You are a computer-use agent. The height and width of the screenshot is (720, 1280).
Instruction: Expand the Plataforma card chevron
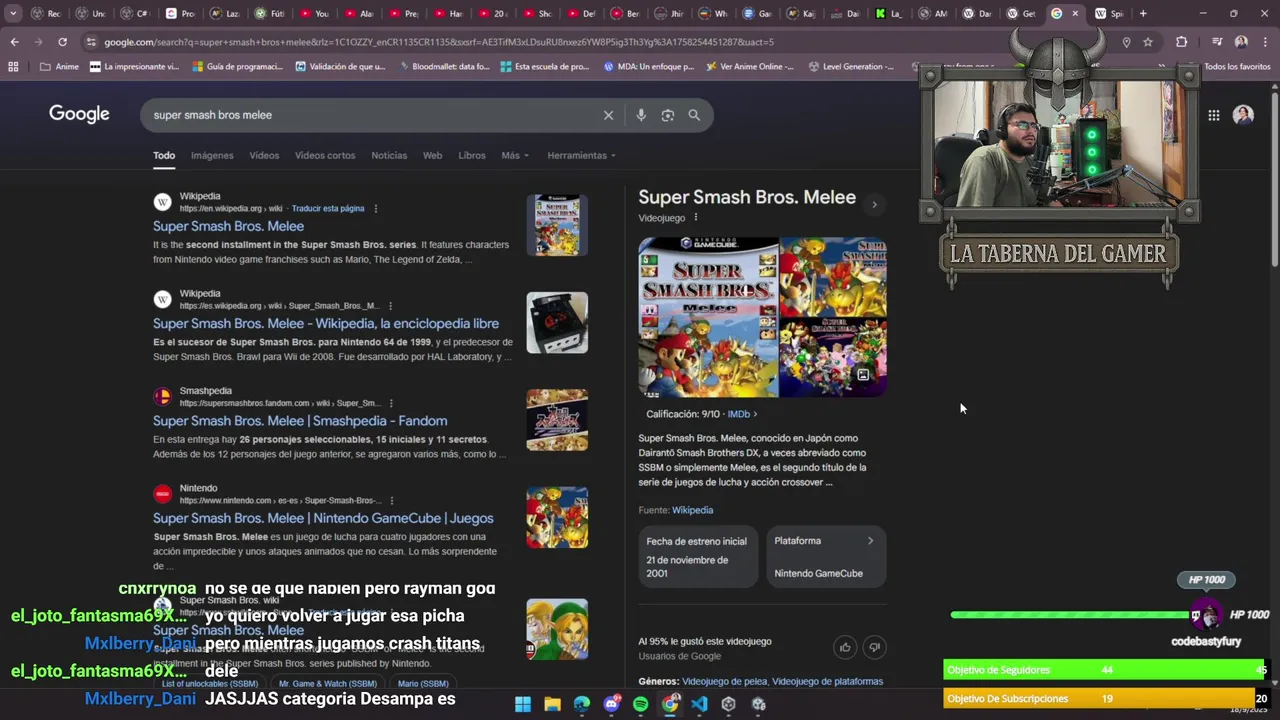[870, 541]
